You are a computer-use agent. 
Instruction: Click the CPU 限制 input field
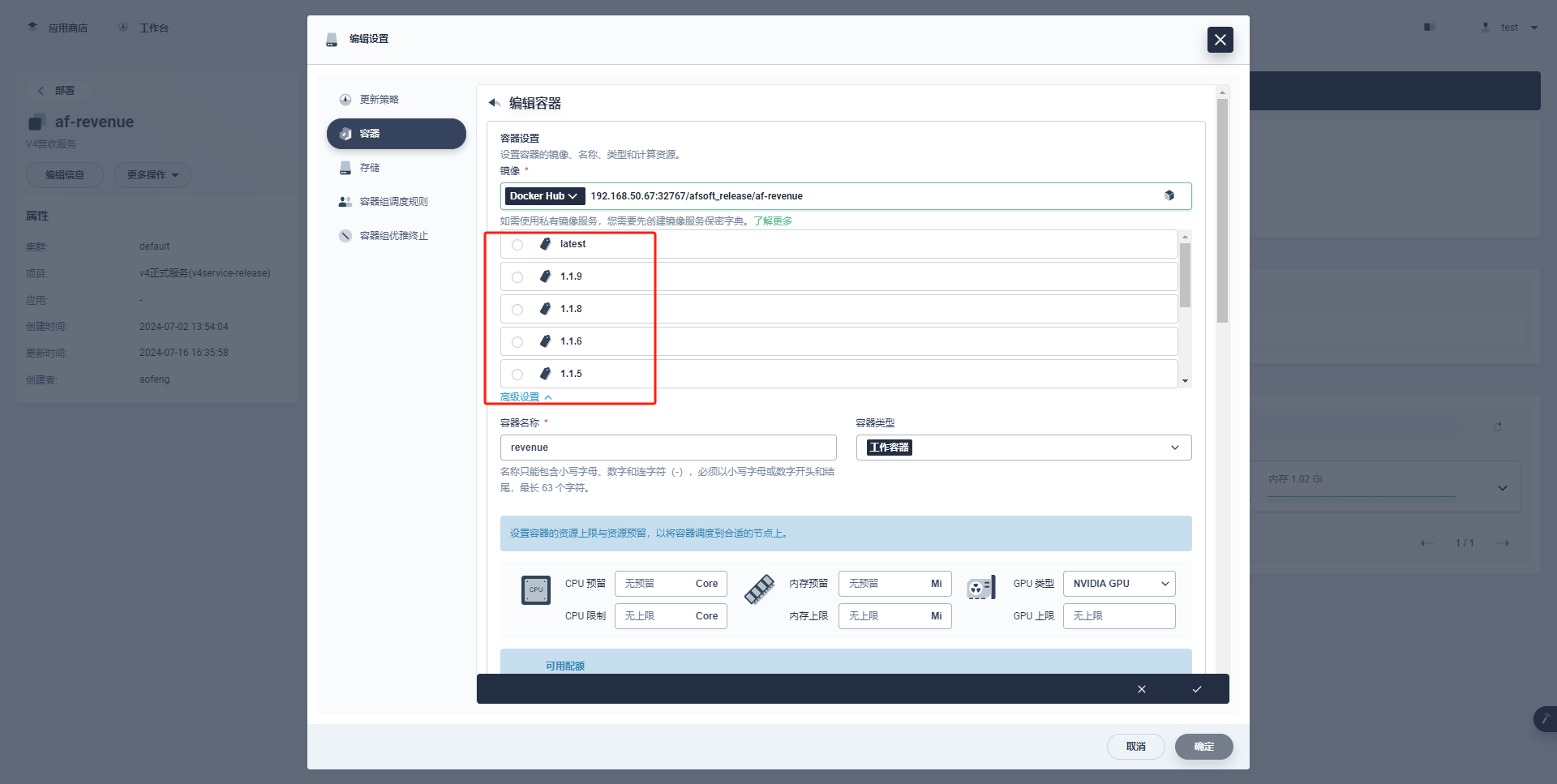671,616
